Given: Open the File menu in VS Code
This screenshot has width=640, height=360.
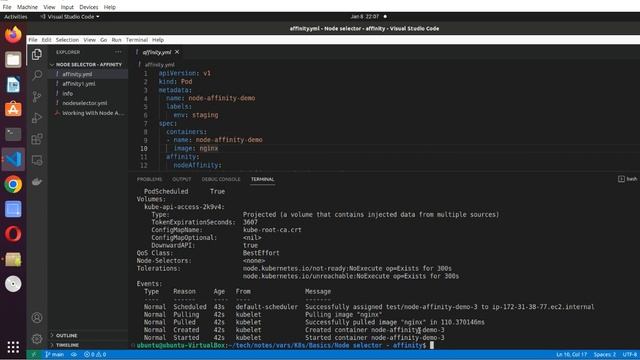Looking at the screenshot, I should pos(33,40).
